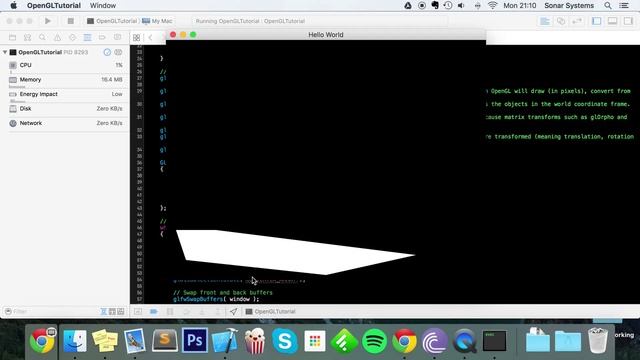Select the Network gauge row

65,123
